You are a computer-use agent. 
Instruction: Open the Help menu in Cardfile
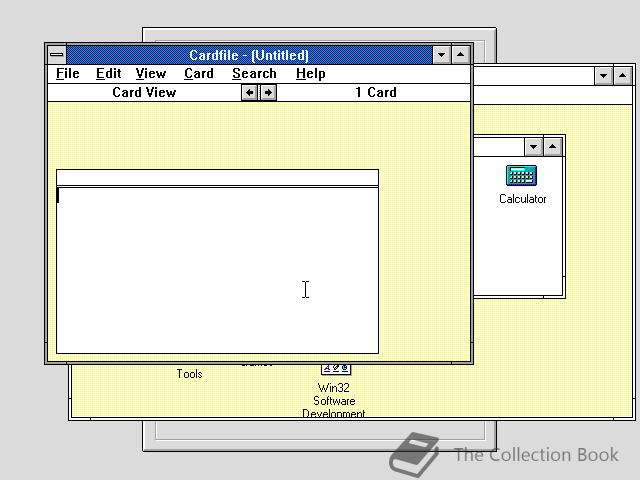pos(311,73)
